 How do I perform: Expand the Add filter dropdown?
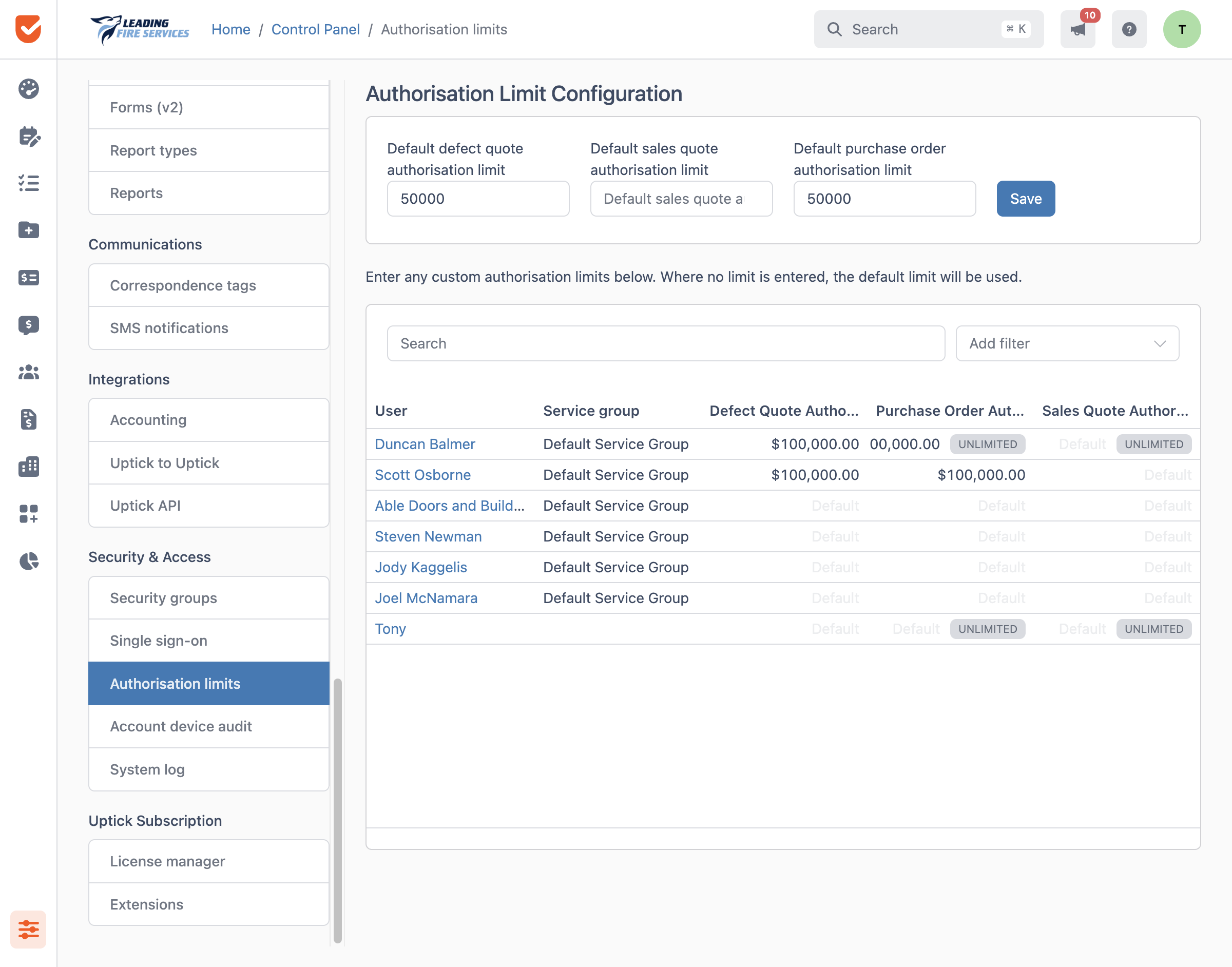(1067, 343)
